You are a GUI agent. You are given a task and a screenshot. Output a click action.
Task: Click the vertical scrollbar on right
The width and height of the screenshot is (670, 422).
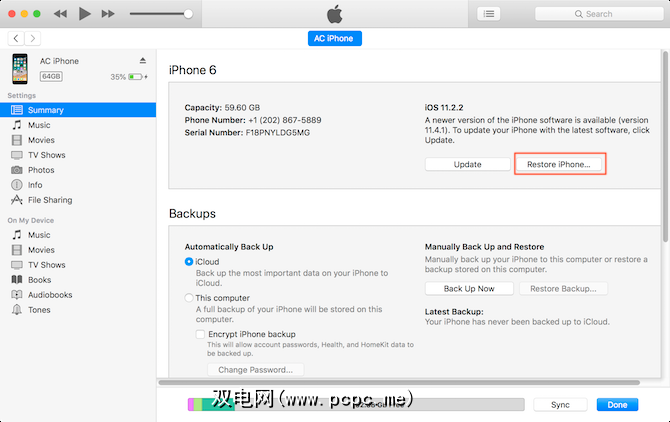665,147
